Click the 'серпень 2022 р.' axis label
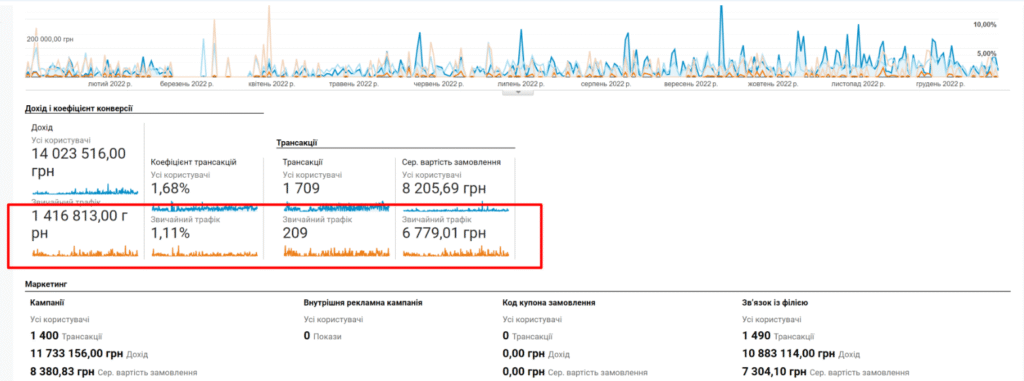 point(605,84)
